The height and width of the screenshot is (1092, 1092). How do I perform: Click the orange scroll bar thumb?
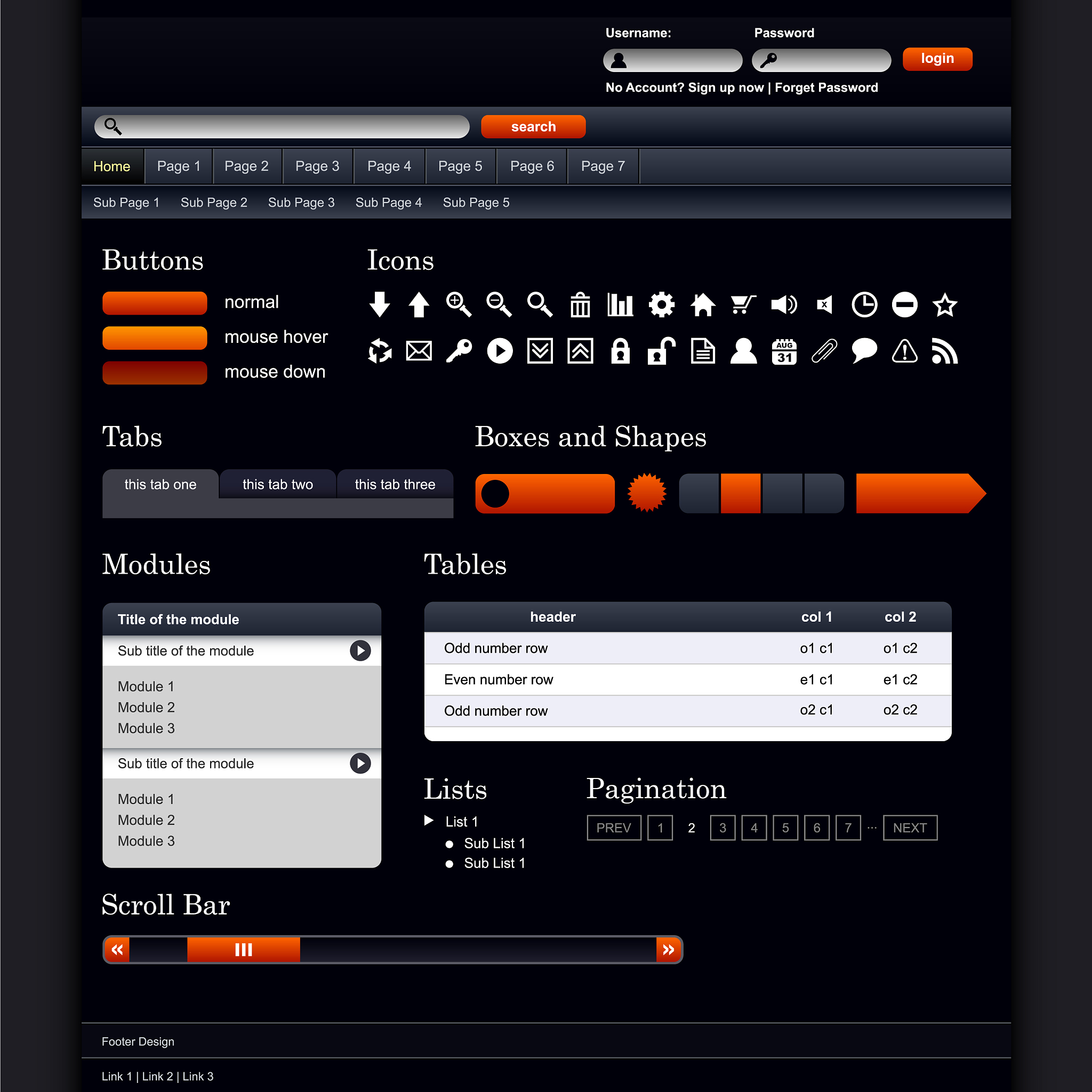pyautogui.click(x=243, y=950)
